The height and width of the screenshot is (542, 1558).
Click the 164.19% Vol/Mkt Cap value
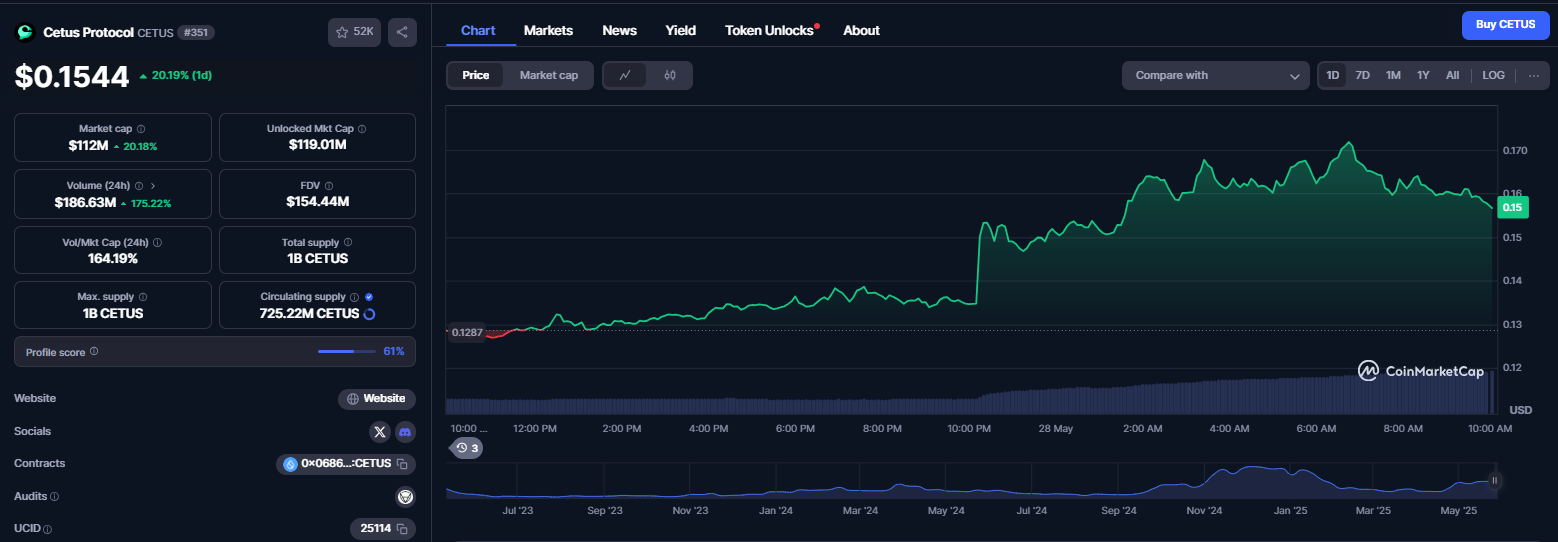113,258
